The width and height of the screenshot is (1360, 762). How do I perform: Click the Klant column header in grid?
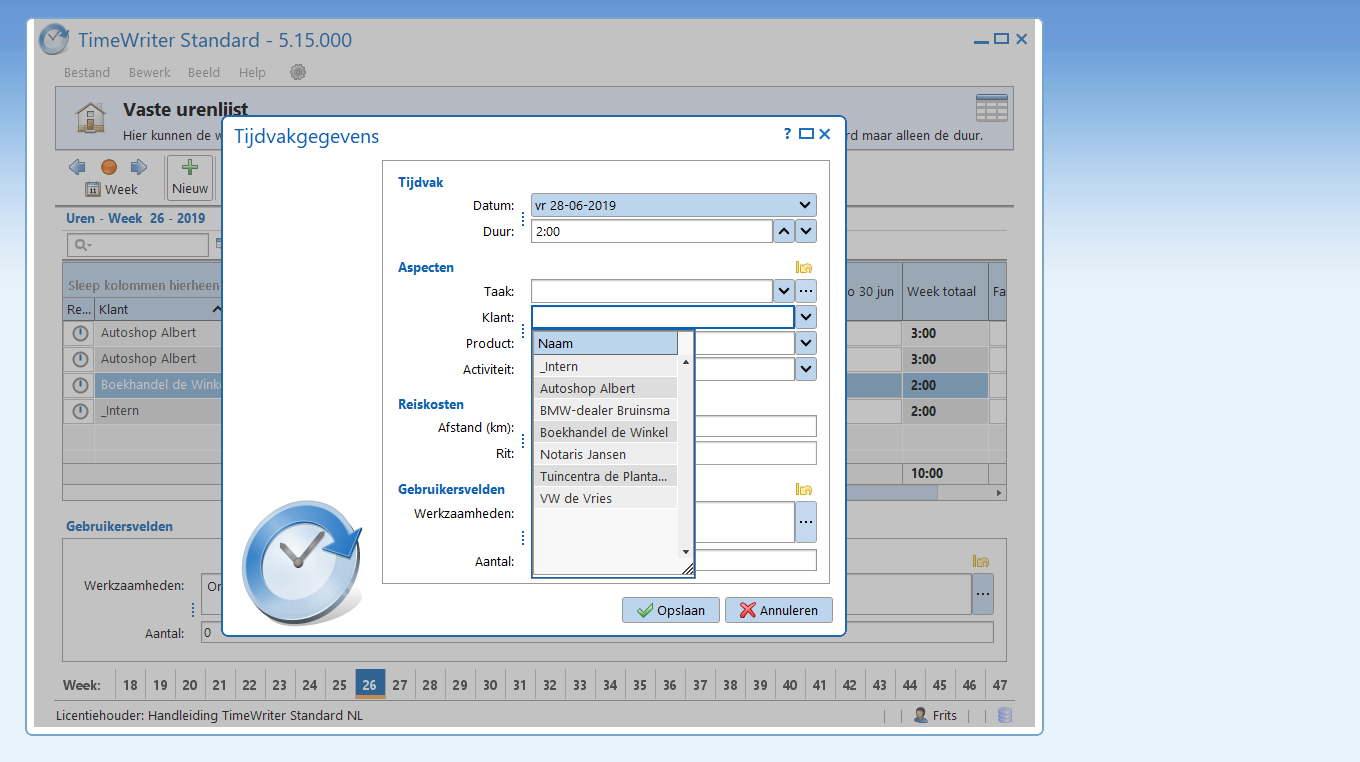coord(158,309)
